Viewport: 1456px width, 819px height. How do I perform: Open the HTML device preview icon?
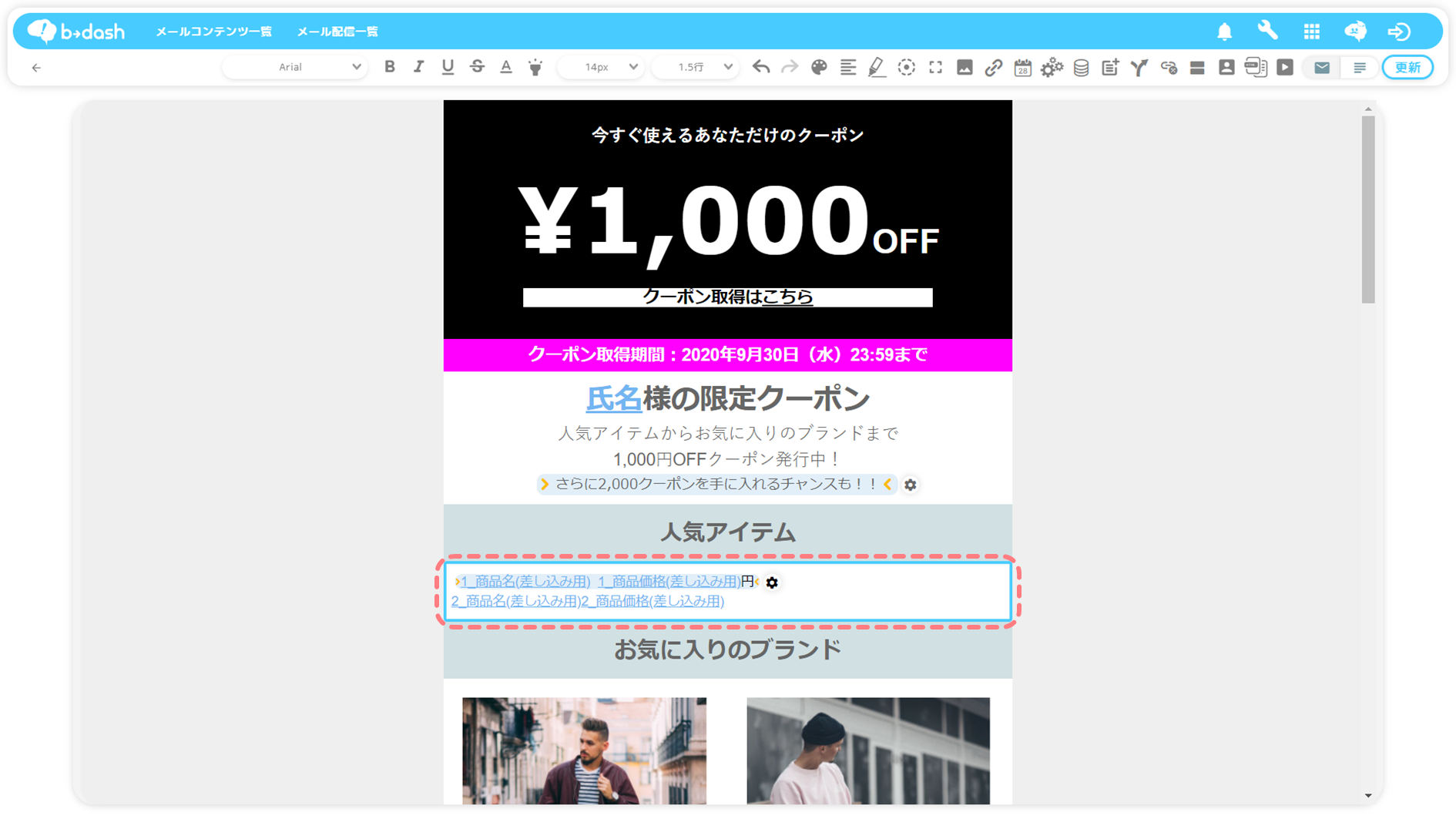tap(1256, 67)
